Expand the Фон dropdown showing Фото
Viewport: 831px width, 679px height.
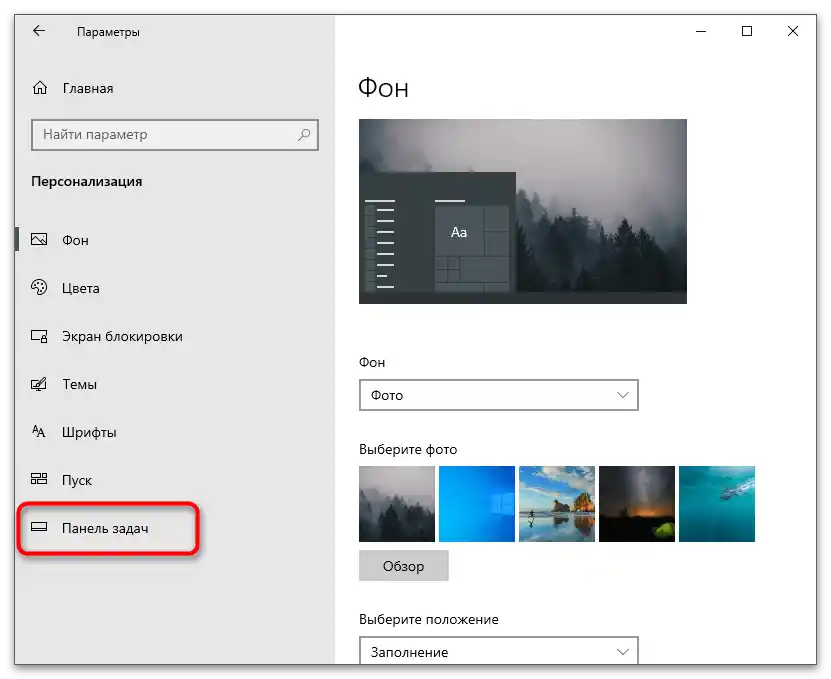[x=499, y=395]
